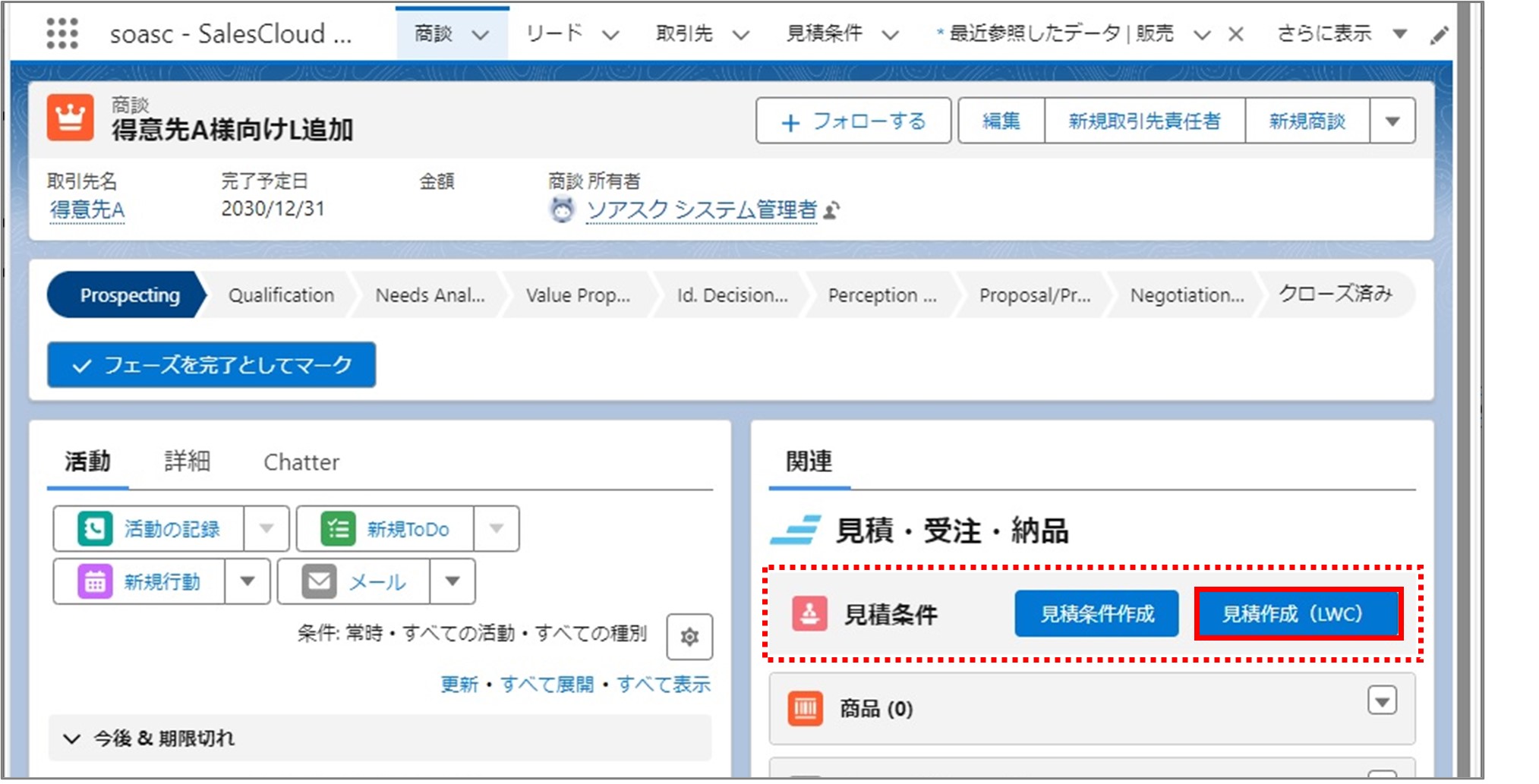Open the ソアスク システム管理者 owner link
Screen dimensions: 1539x784
click(702, 209)
